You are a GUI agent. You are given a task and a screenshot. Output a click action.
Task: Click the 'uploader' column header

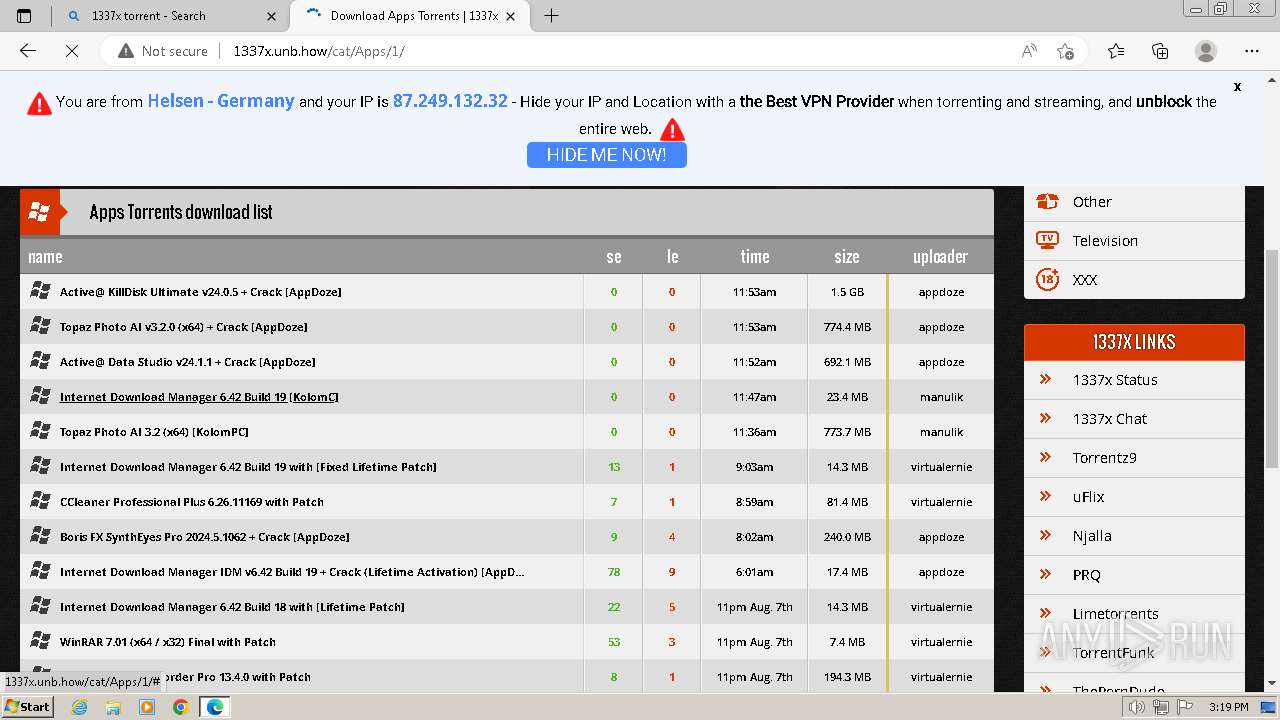[x=941, y=257]
